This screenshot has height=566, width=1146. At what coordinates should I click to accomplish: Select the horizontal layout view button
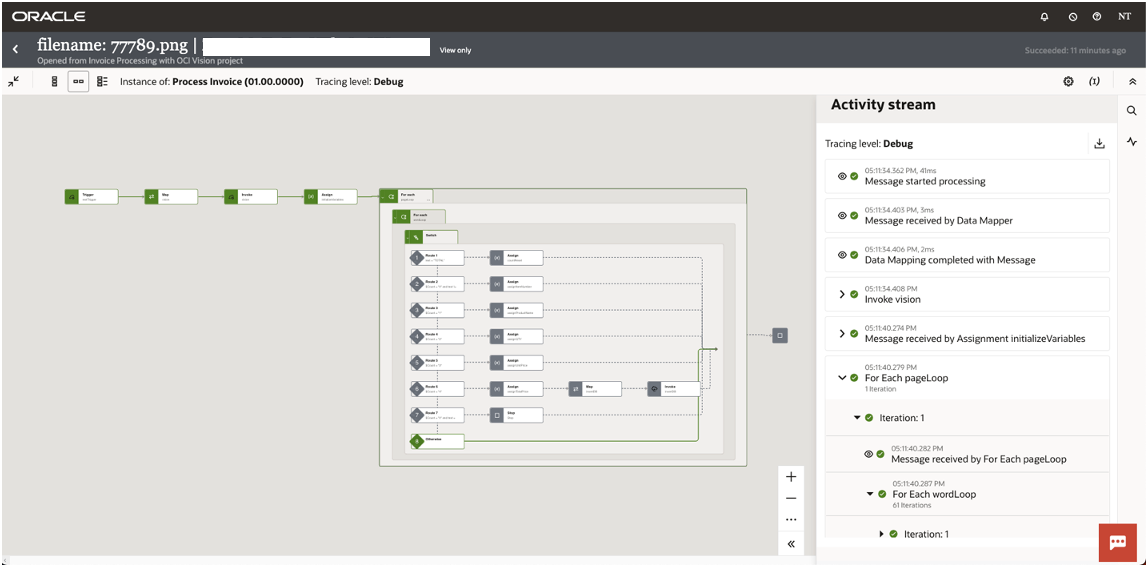pos(78,81)
